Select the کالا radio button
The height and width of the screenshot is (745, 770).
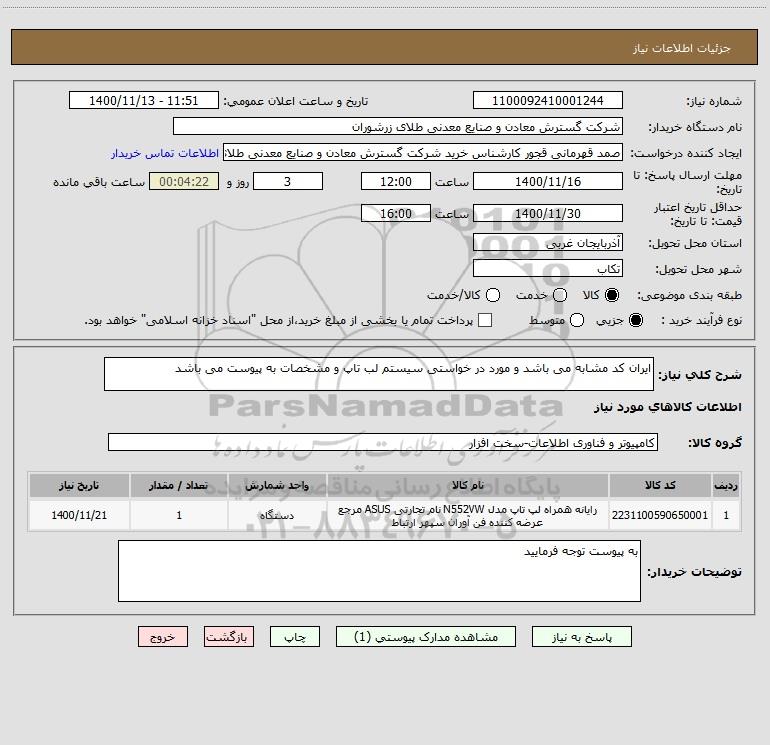(x=612, y=295)
